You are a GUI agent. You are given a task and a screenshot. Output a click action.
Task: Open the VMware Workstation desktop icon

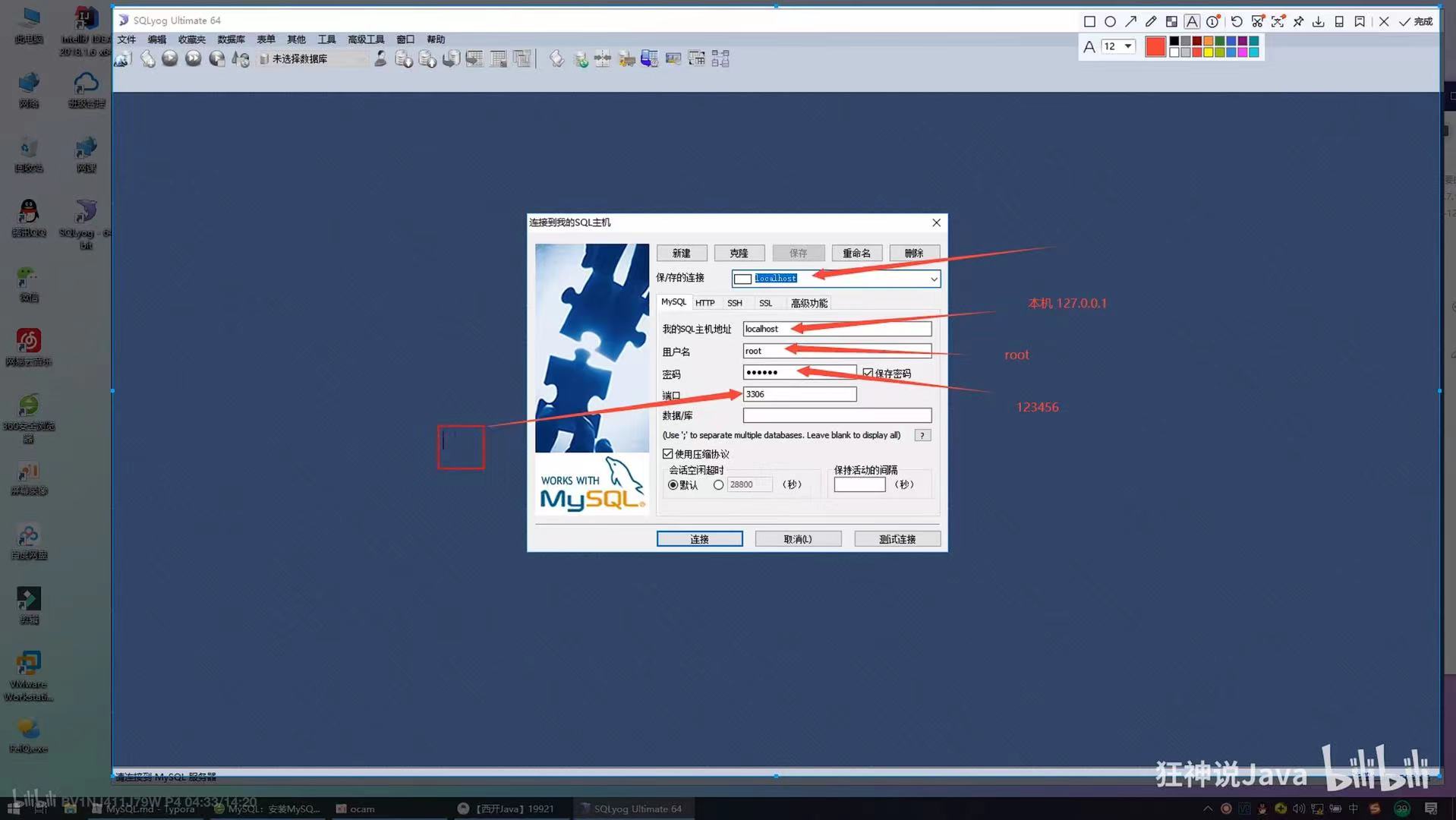29,676
